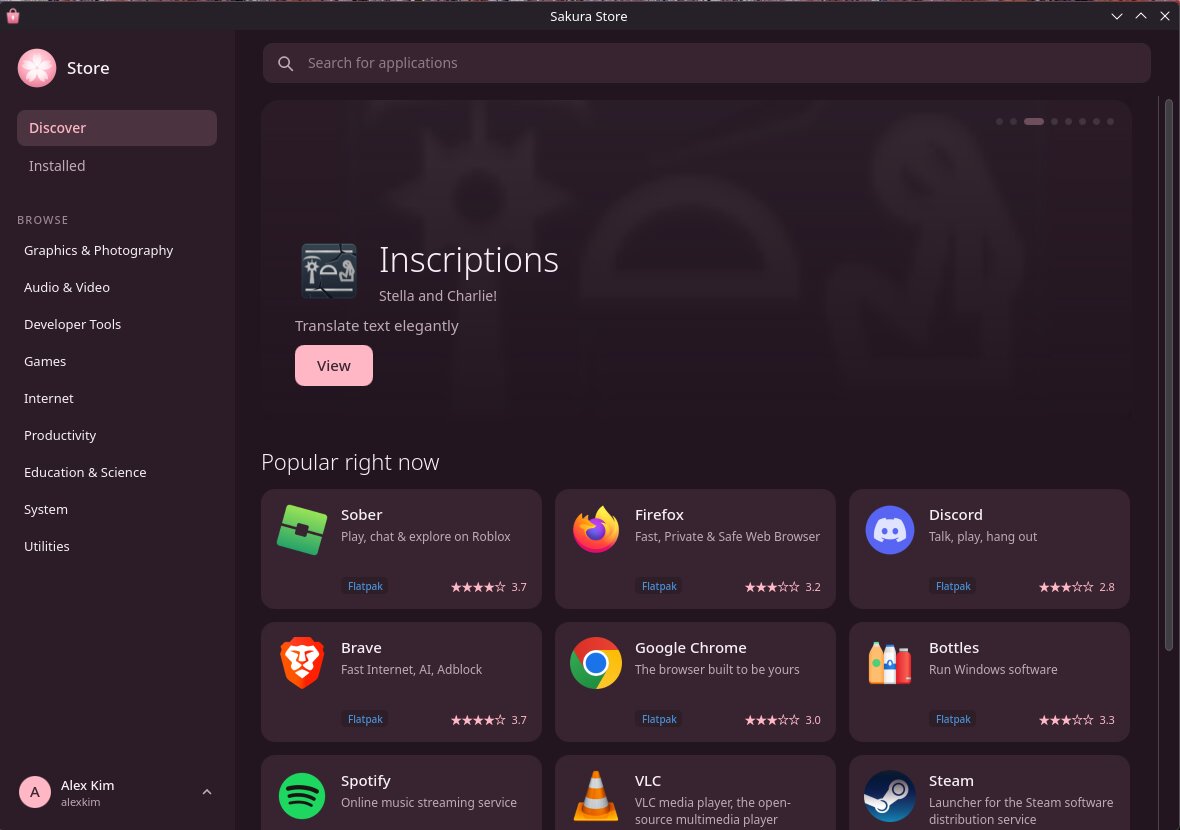This screenshot has height=830, width=1180.
Task: Click the Flatpak badge on Brave
Action: coord(365,719)
